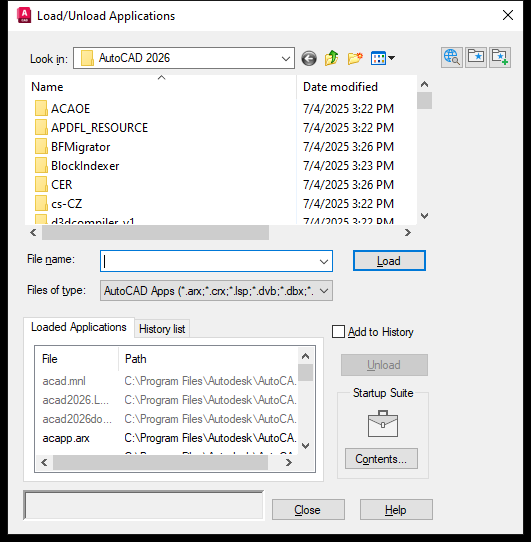The width and height of the screenshot is (531, 542).
Task: Click the Add to Favorites icon
Action: point(500,57)
